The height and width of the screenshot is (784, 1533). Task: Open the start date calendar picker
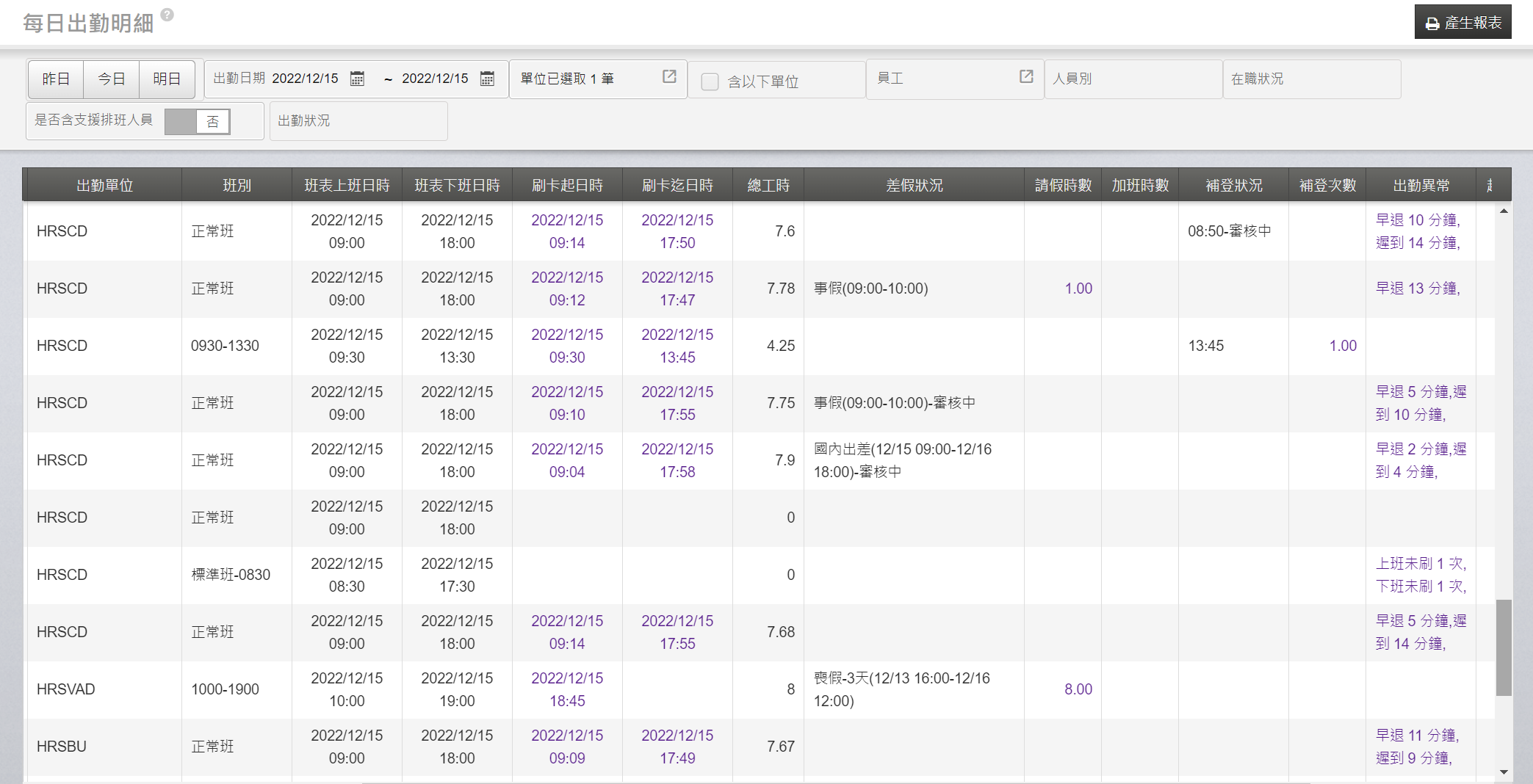click(357, 79)
